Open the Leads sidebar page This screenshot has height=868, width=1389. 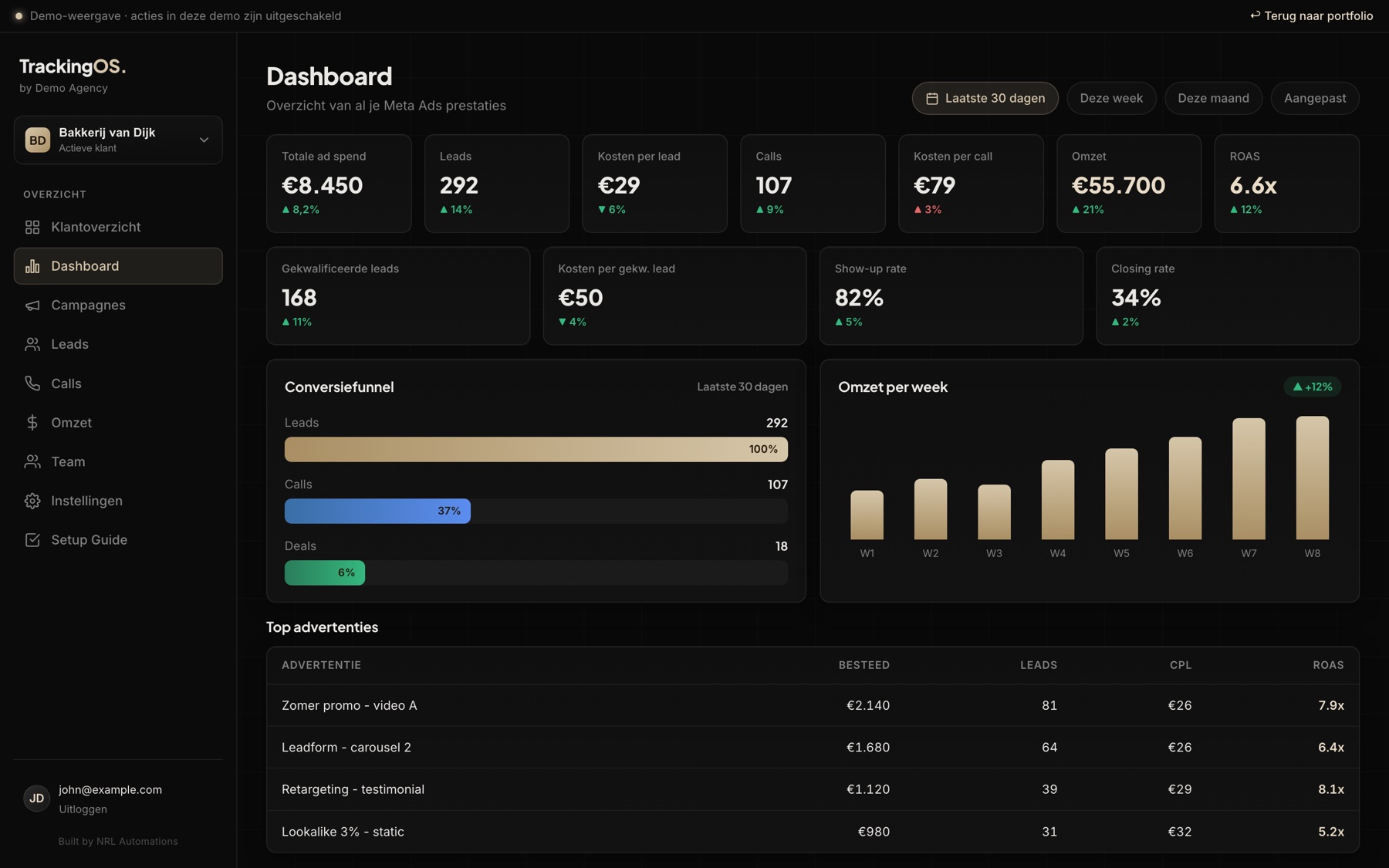118,344
